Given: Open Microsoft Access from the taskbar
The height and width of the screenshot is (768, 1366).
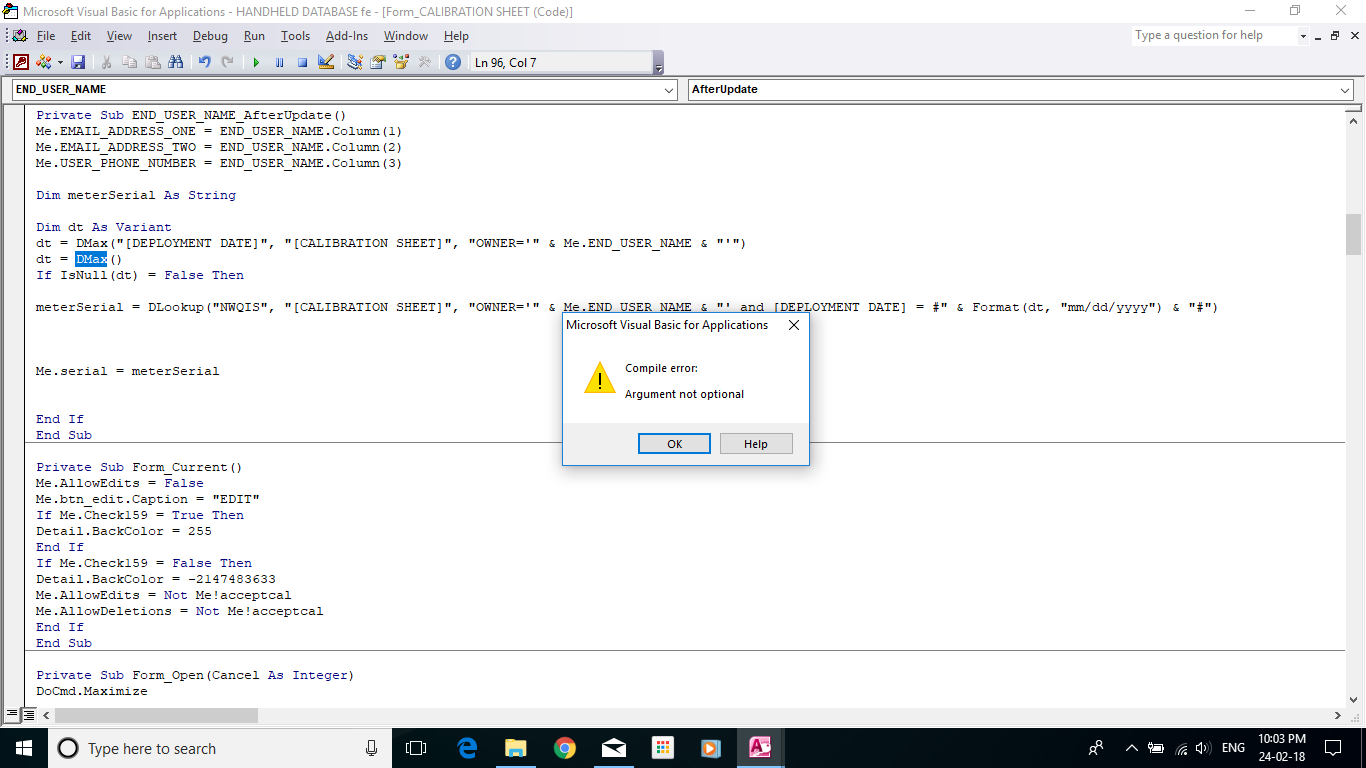Looking at the screenshot, I should coord(760,748).
